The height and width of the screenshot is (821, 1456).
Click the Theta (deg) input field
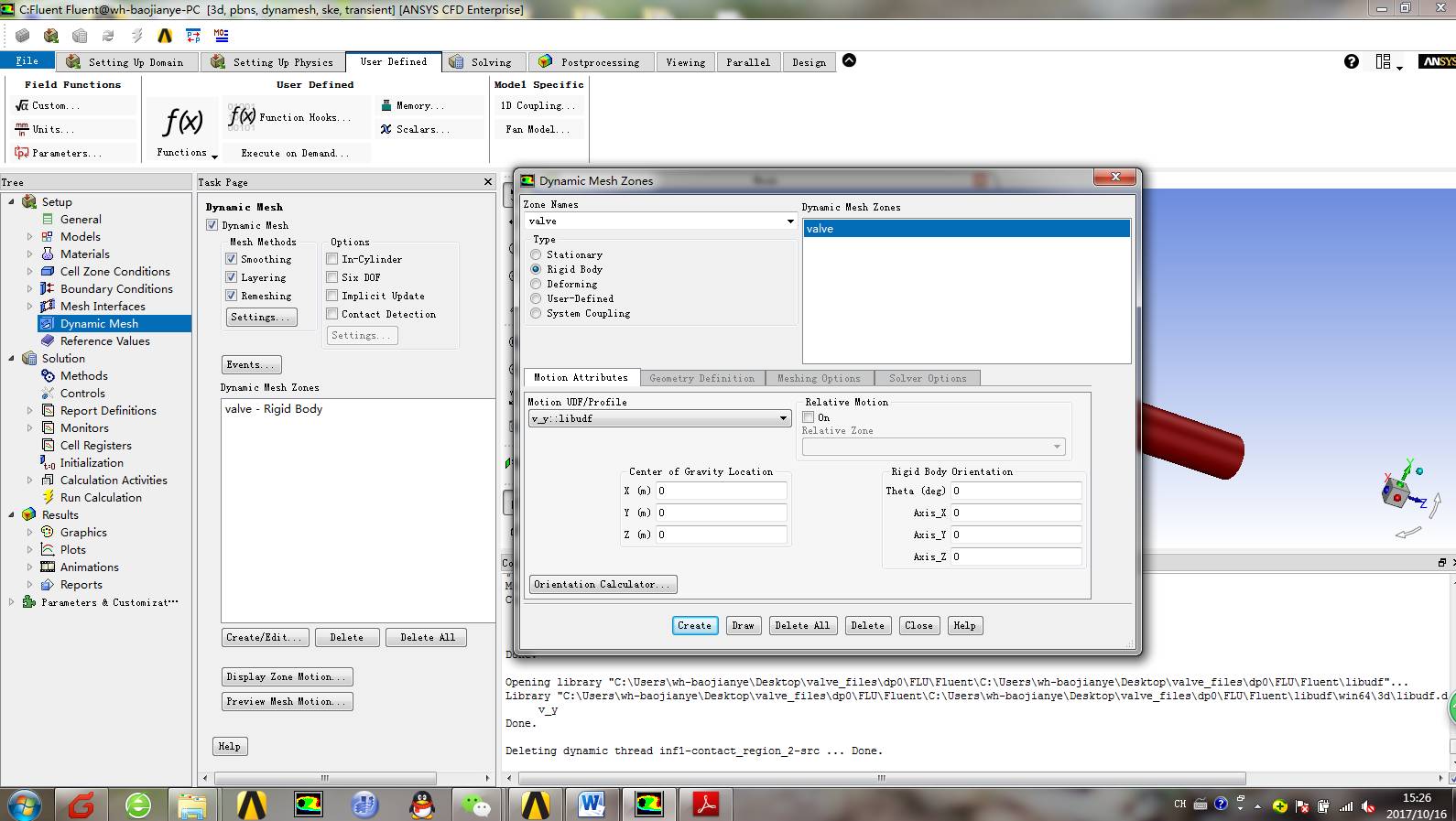point(1016,492)
